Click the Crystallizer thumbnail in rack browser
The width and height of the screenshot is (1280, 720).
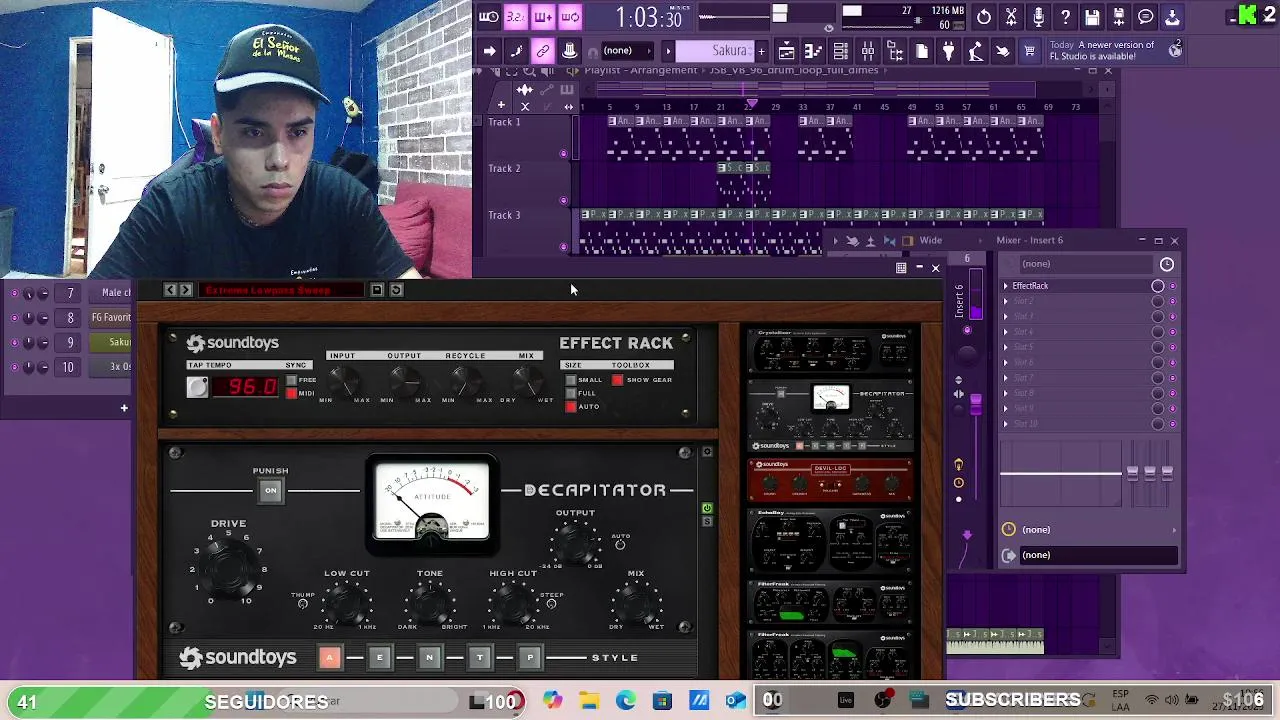point(830,351)
